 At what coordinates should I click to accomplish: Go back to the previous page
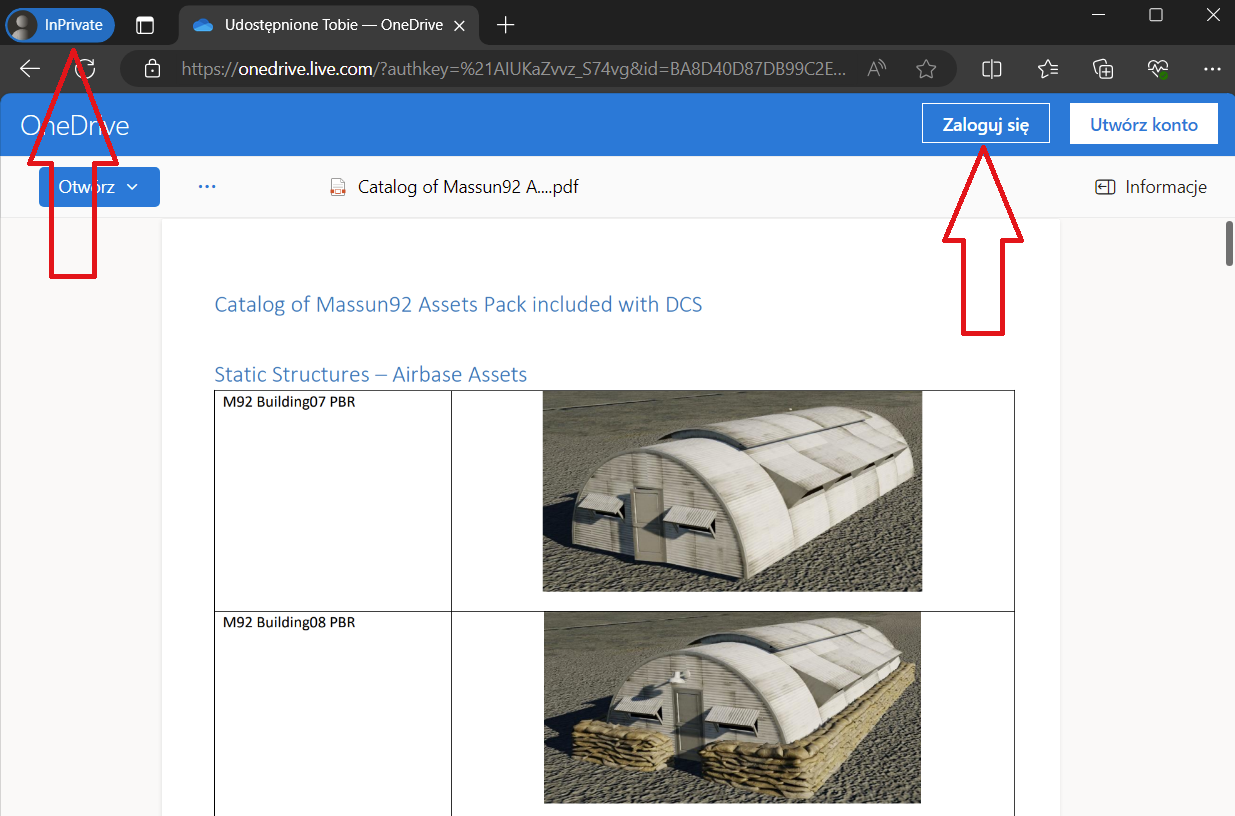coord(30,68)
